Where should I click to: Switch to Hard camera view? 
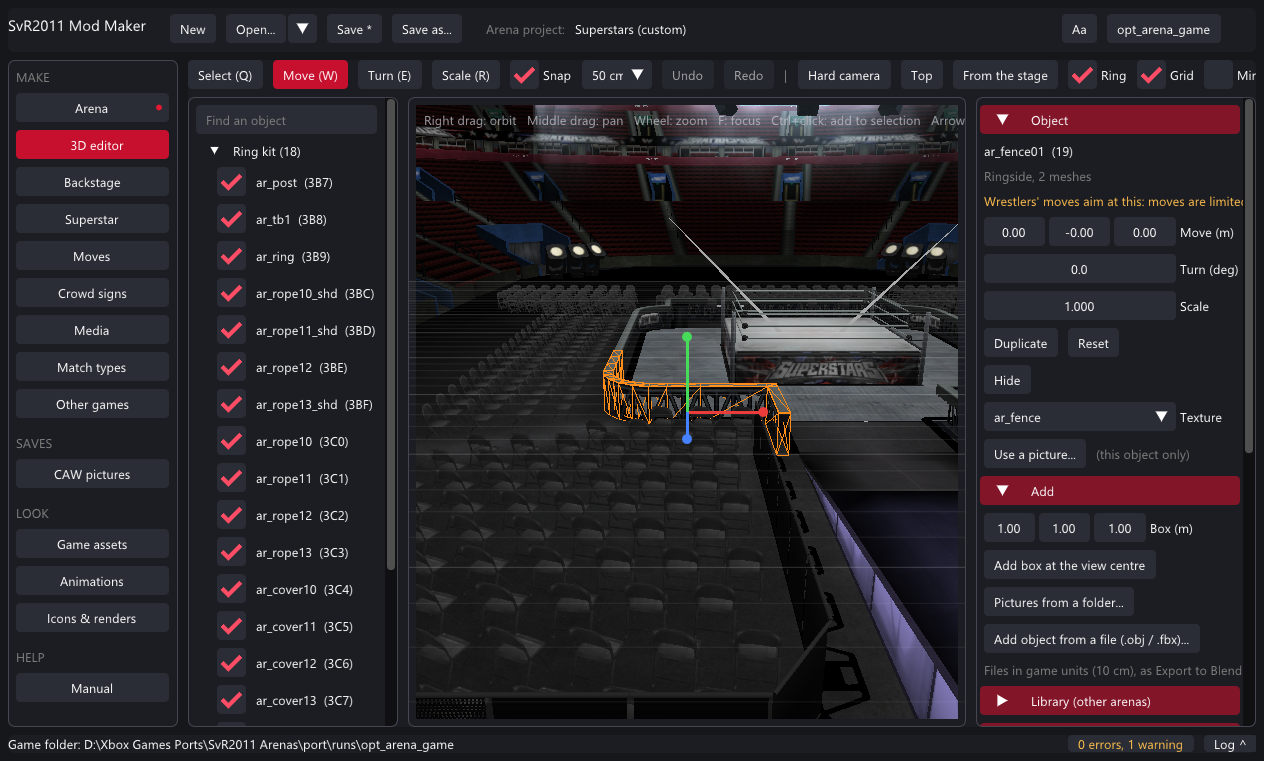pos(844,75)
